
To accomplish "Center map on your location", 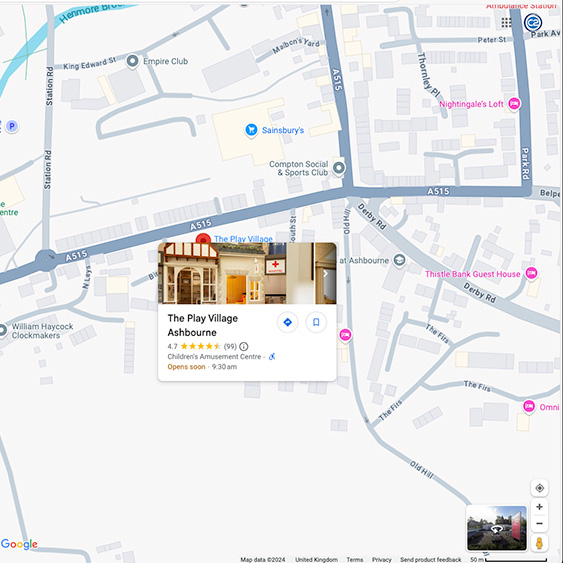I will pyautogui.click(x=539, y=488).
